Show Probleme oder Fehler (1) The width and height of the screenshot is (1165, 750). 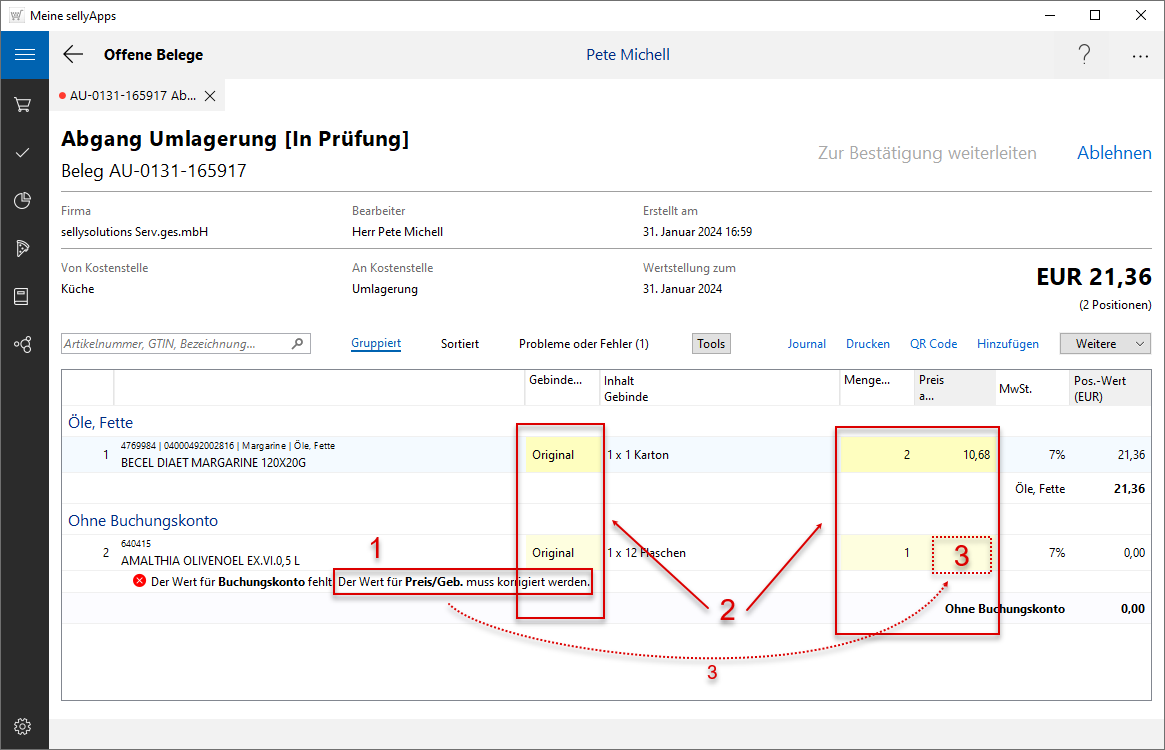[x=583, y=343]
